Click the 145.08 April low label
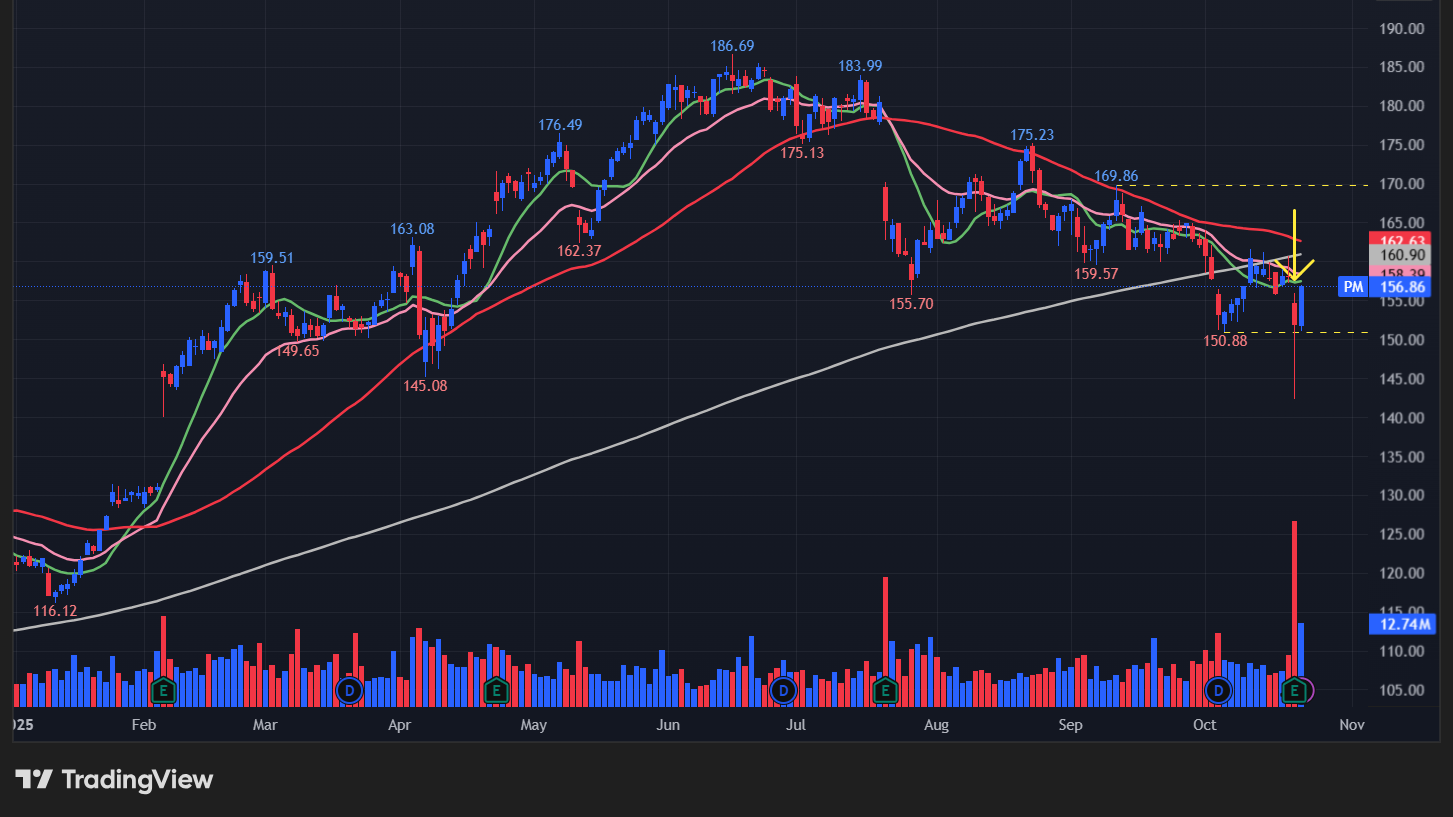 (425, 385)
